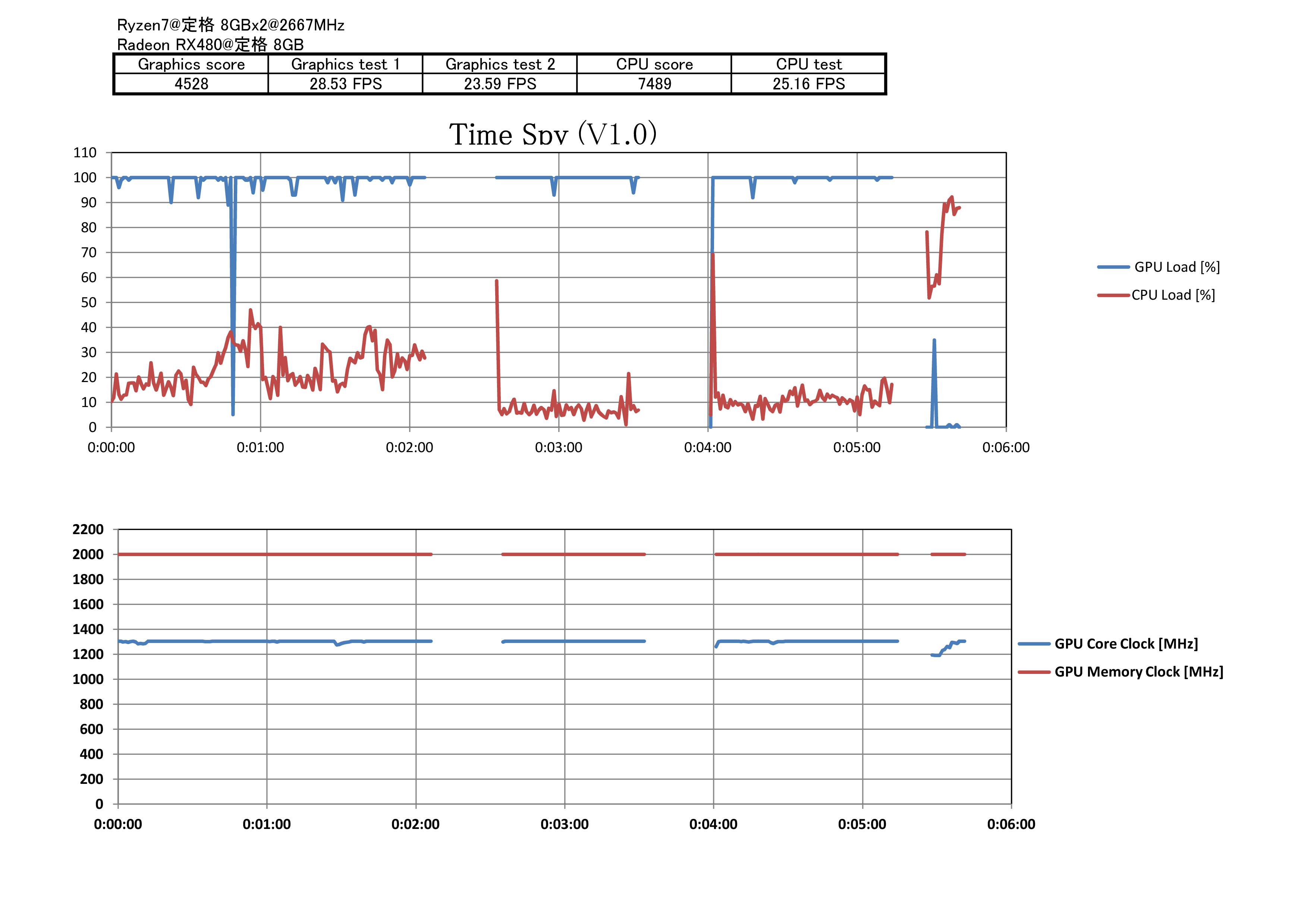Click the red CPU Load legend line

coord(1113,295)
